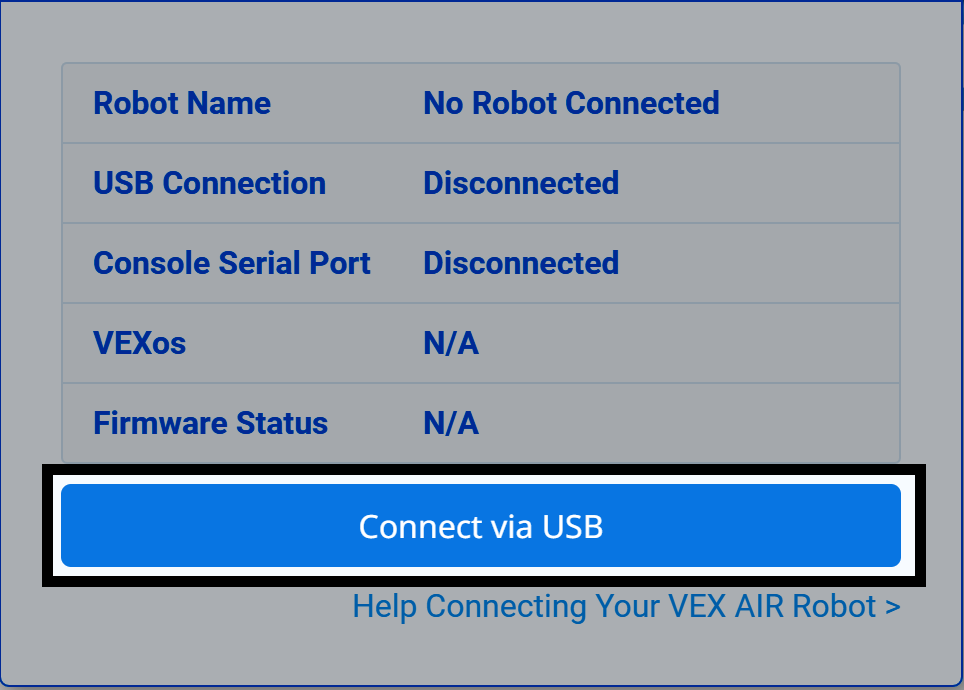Click the USB Connection label

click(x=209, y=183)
